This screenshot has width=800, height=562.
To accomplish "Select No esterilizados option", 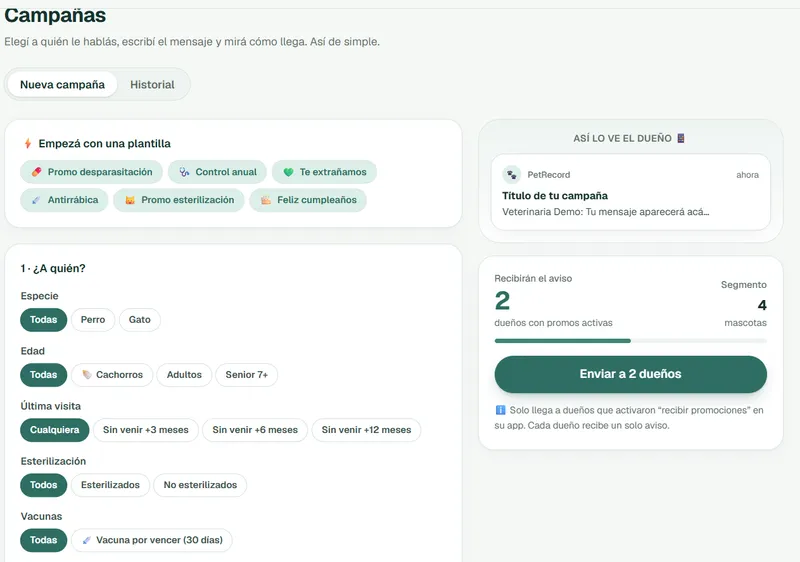I will pos(200,485).
